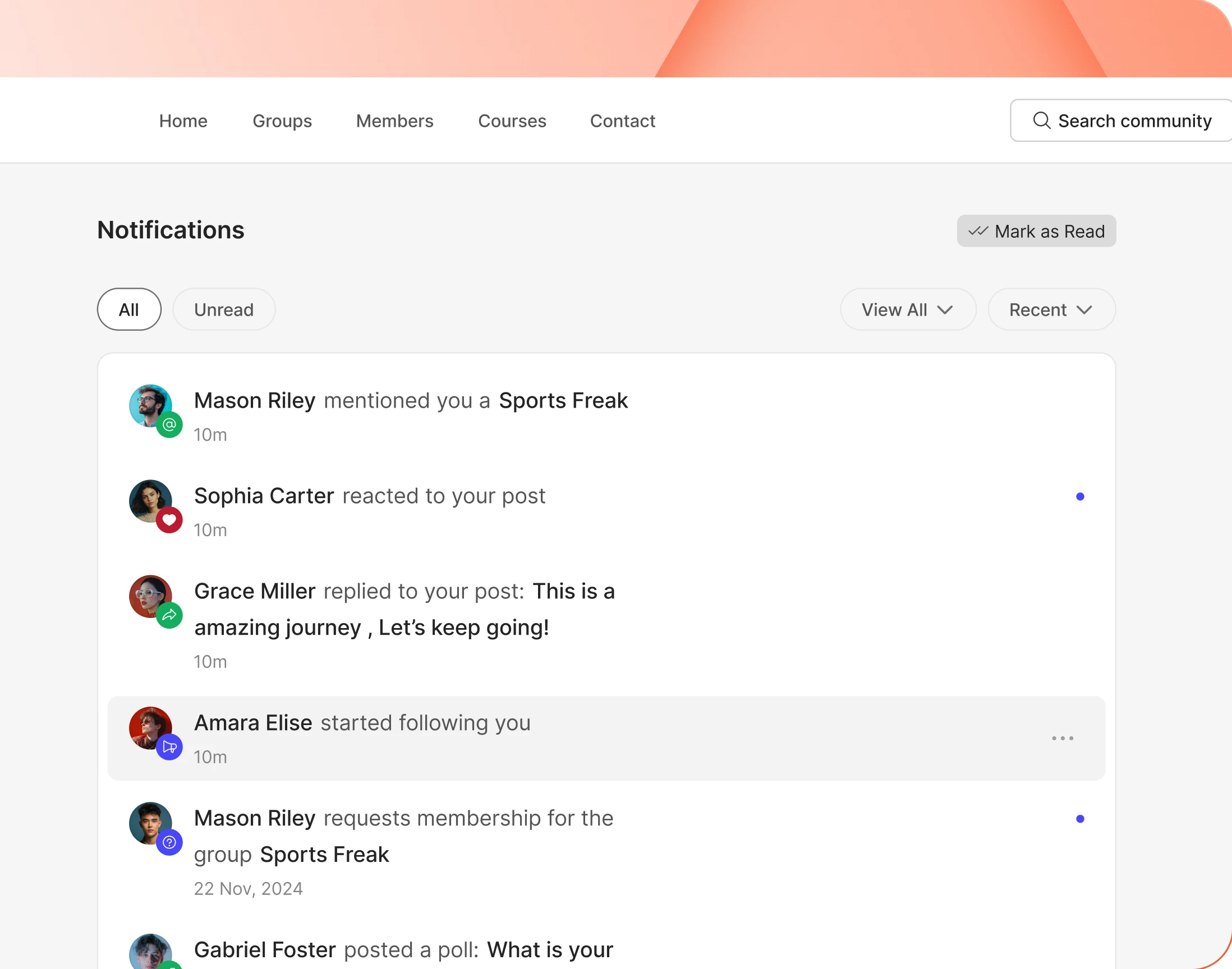Open Grace Miller's profile picture
This screenshot has height=969, width=1232.
pyautogui.click(x=150, y=596)
